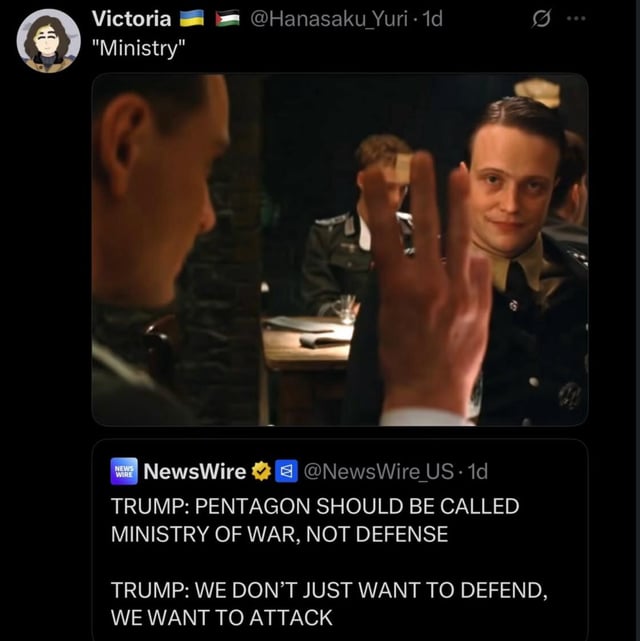Open the Victoria display name

pos(132,19)
